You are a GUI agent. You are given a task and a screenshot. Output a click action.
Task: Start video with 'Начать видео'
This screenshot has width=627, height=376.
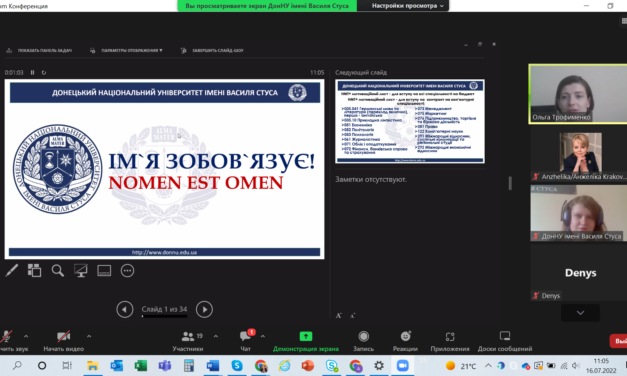click(x=64, y=340)
